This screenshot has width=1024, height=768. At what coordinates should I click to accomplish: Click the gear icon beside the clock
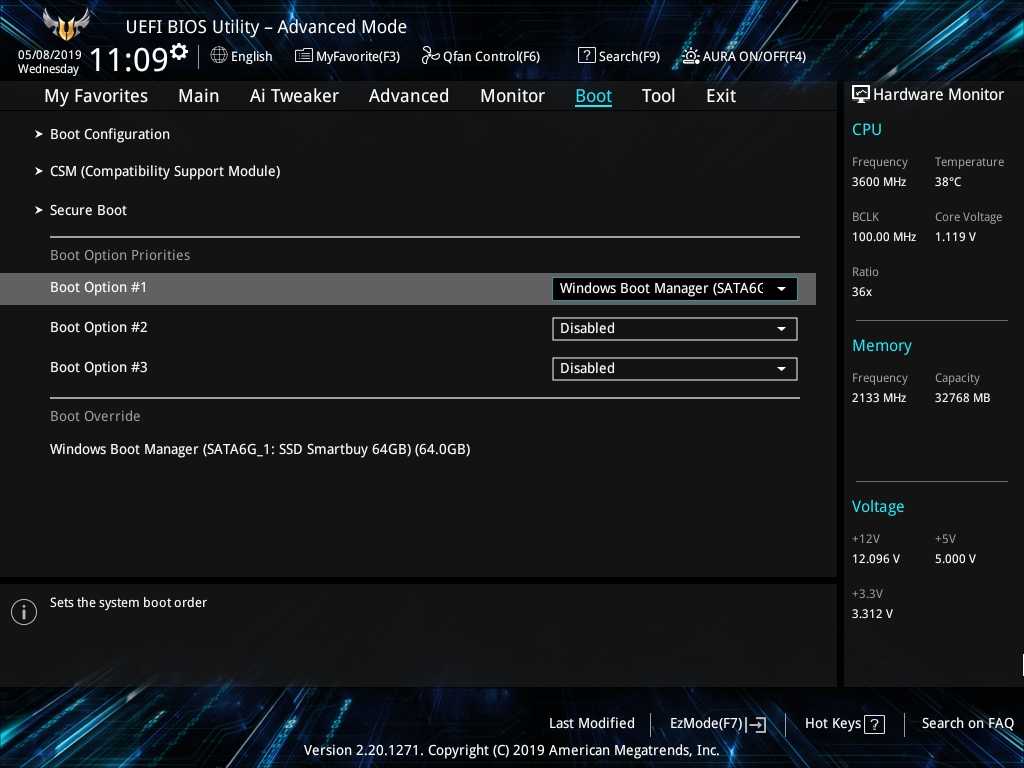coord(179,51)
